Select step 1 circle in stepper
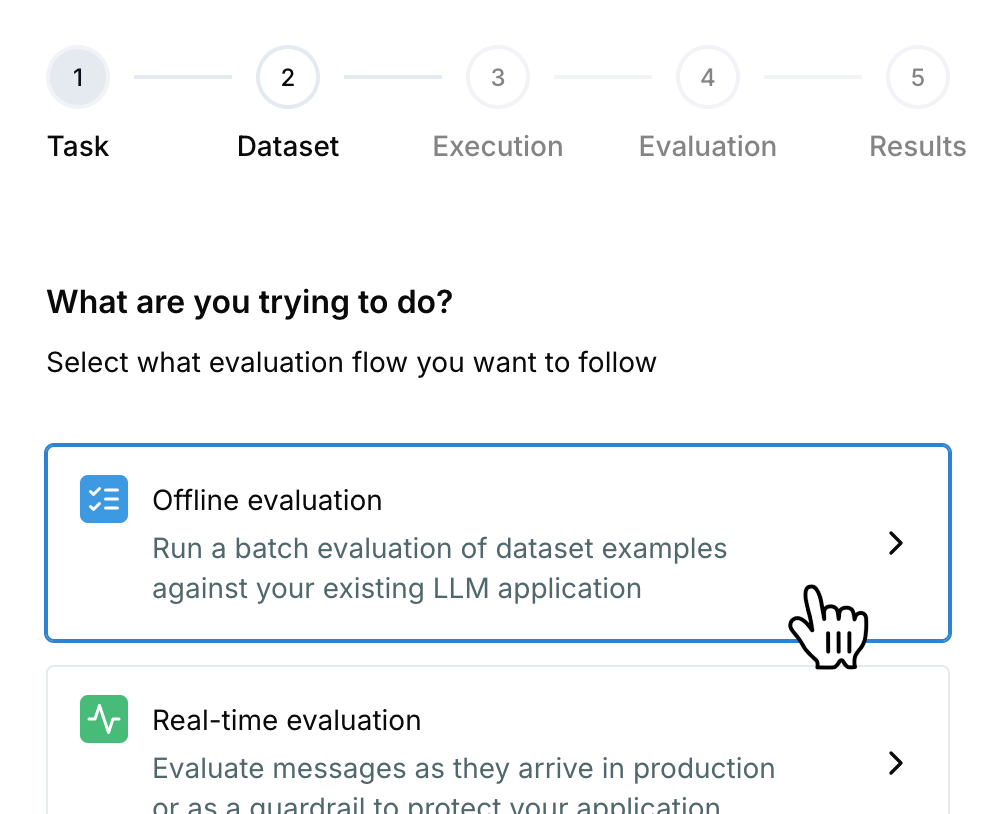Image resolution: width=994 pixels, height=814 pixels. 78,77
